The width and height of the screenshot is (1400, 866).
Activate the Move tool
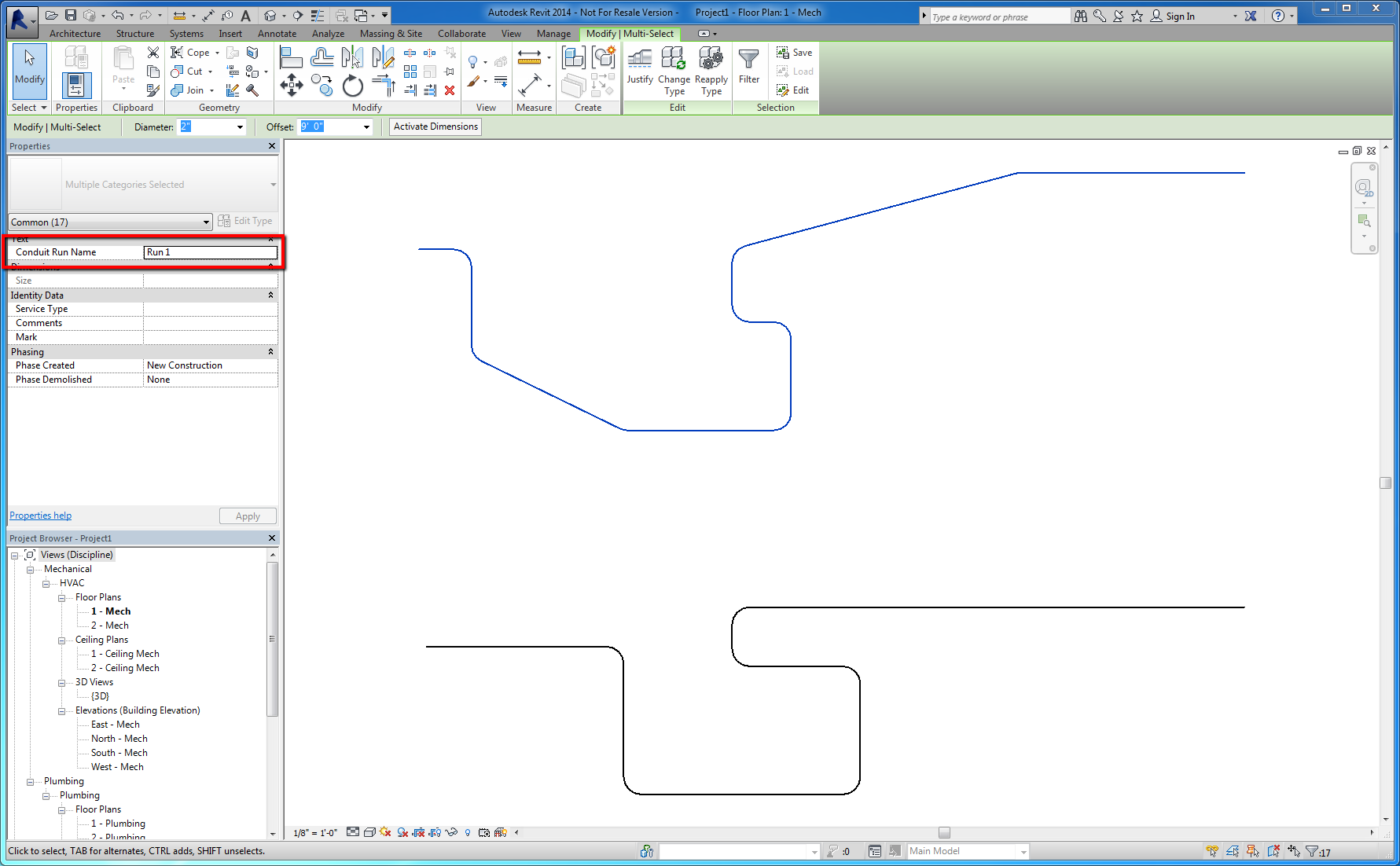pos(291,85)
